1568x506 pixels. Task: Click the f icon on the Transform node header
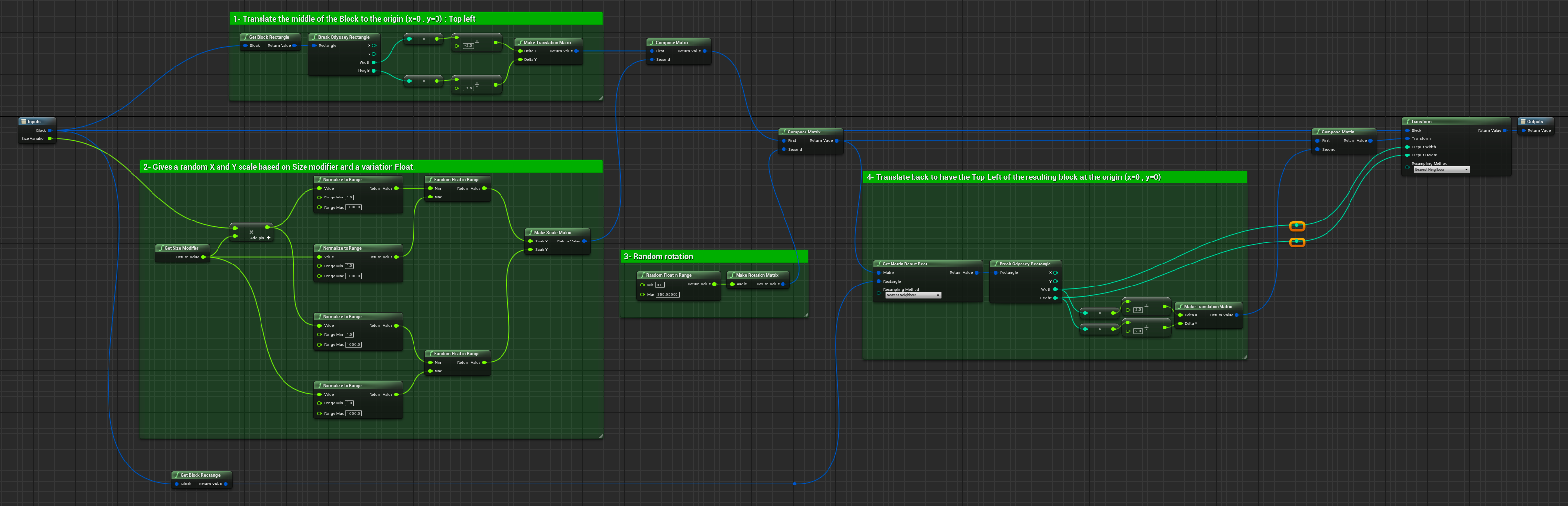click(x=1407, y=121)
